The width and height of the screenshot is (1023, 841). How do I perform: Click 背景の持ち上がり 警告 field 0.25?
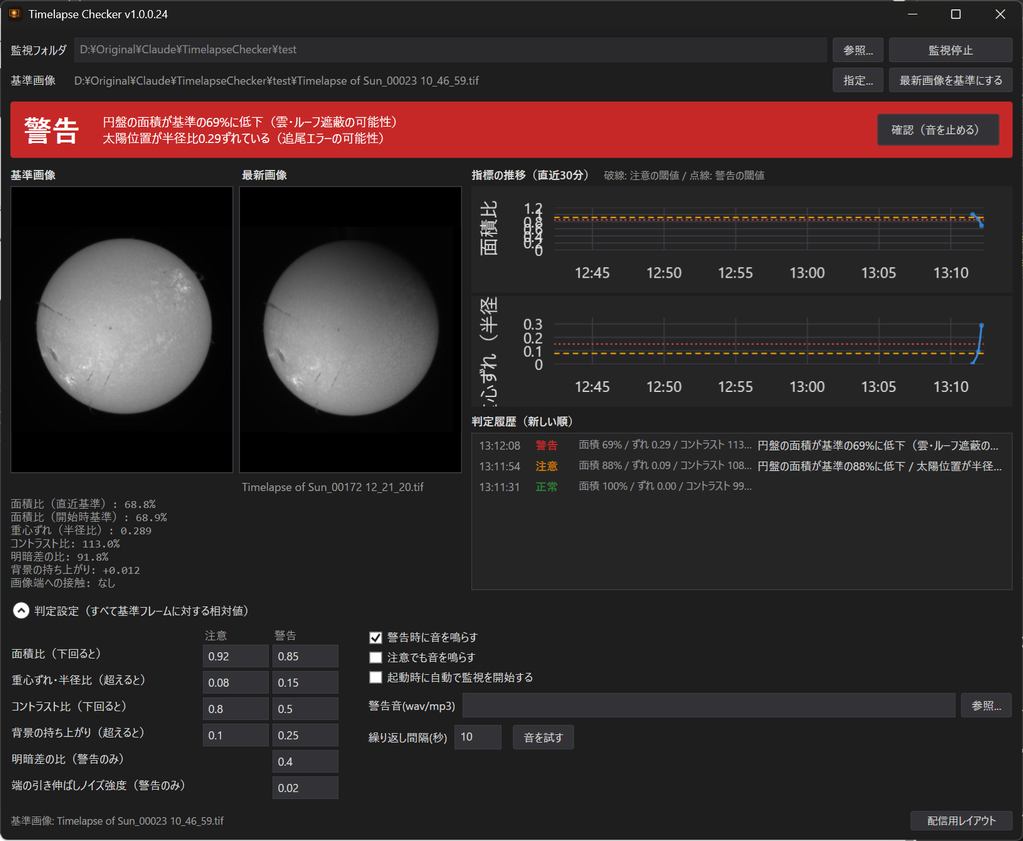coord(305,735)
